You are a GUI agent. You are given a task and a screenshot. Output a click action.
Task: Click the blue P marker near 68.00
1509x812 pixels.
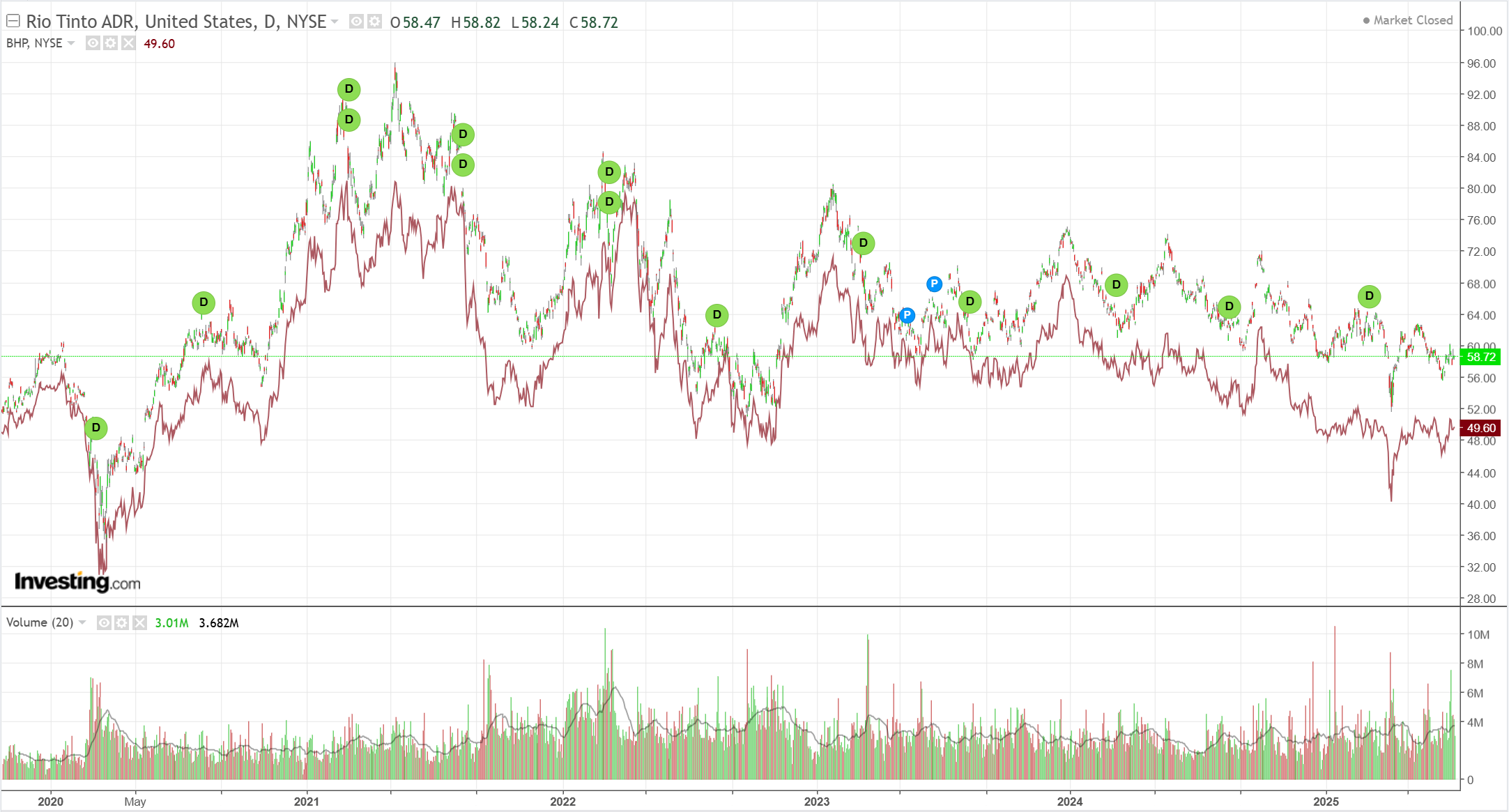point(934,284)
